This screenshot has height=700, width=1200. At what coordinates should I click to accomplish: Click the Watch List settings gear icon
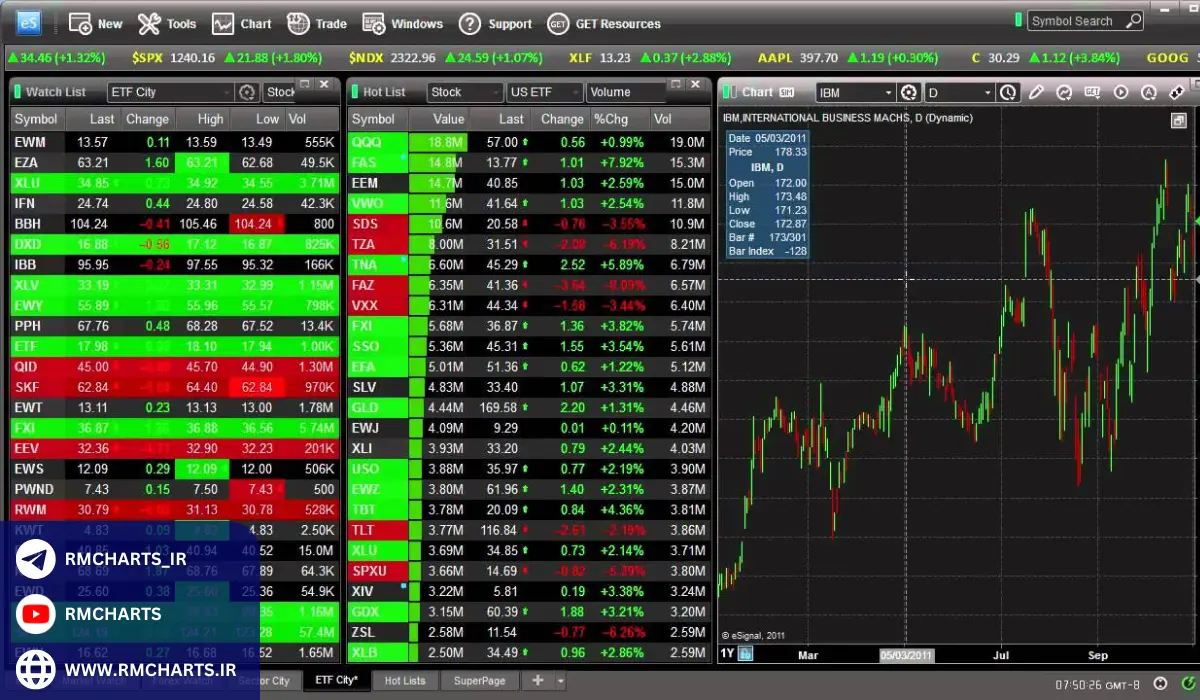click(x=247, y=93)
